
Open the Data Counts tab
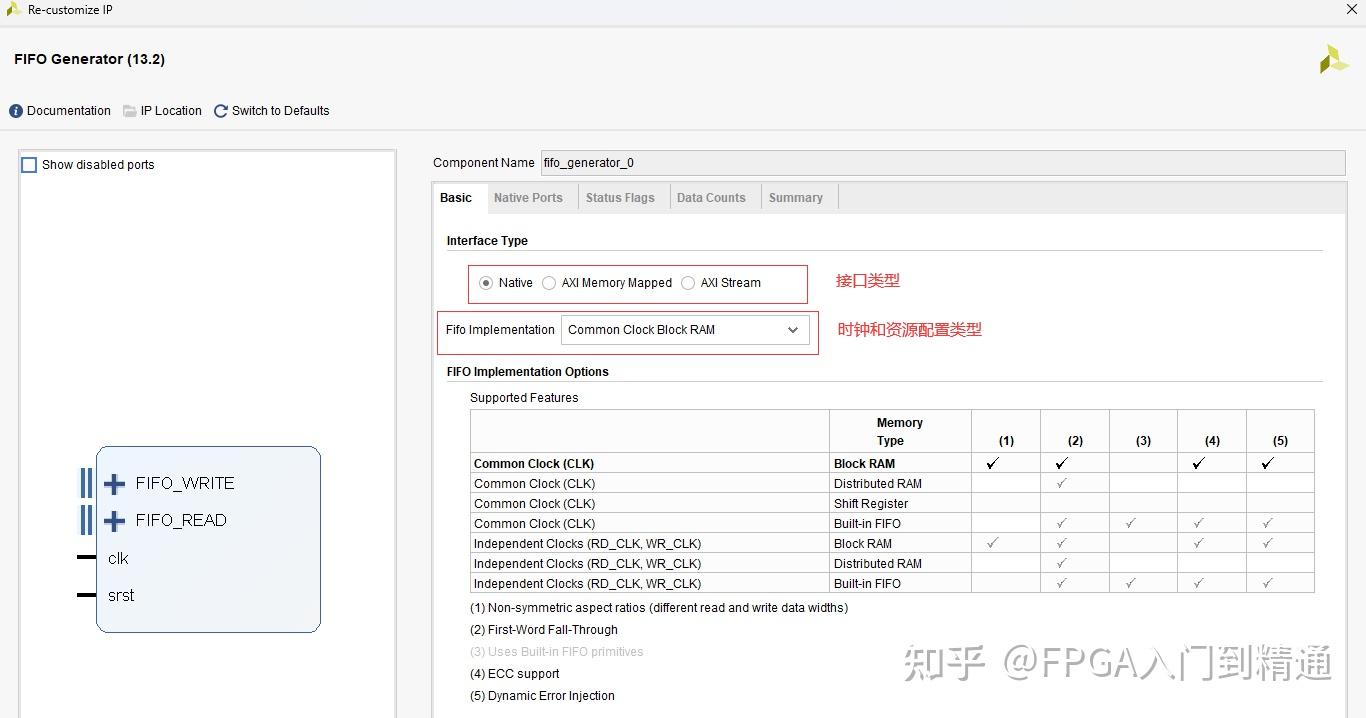point(711,198)
